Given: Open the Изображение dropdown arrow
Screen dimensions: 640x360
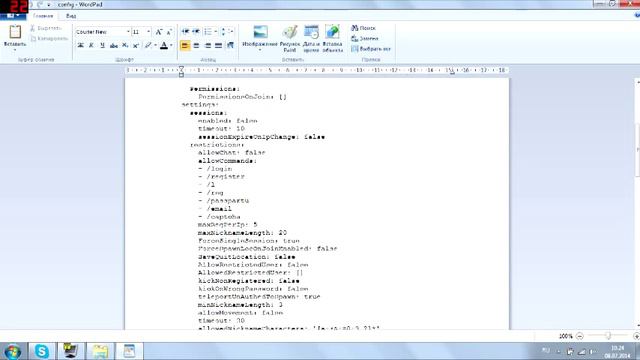Looking at the screenshot, I should pos(260,50).
